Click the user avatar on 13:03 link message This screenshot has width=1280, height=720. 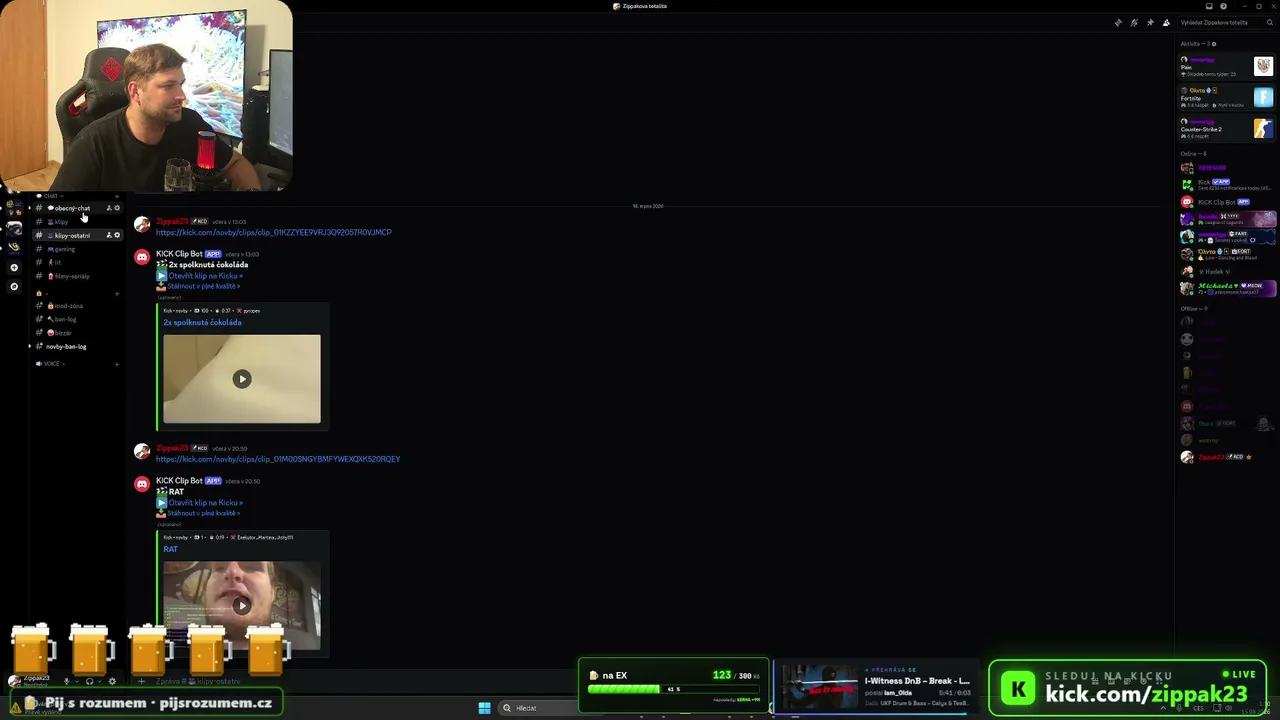142,225
